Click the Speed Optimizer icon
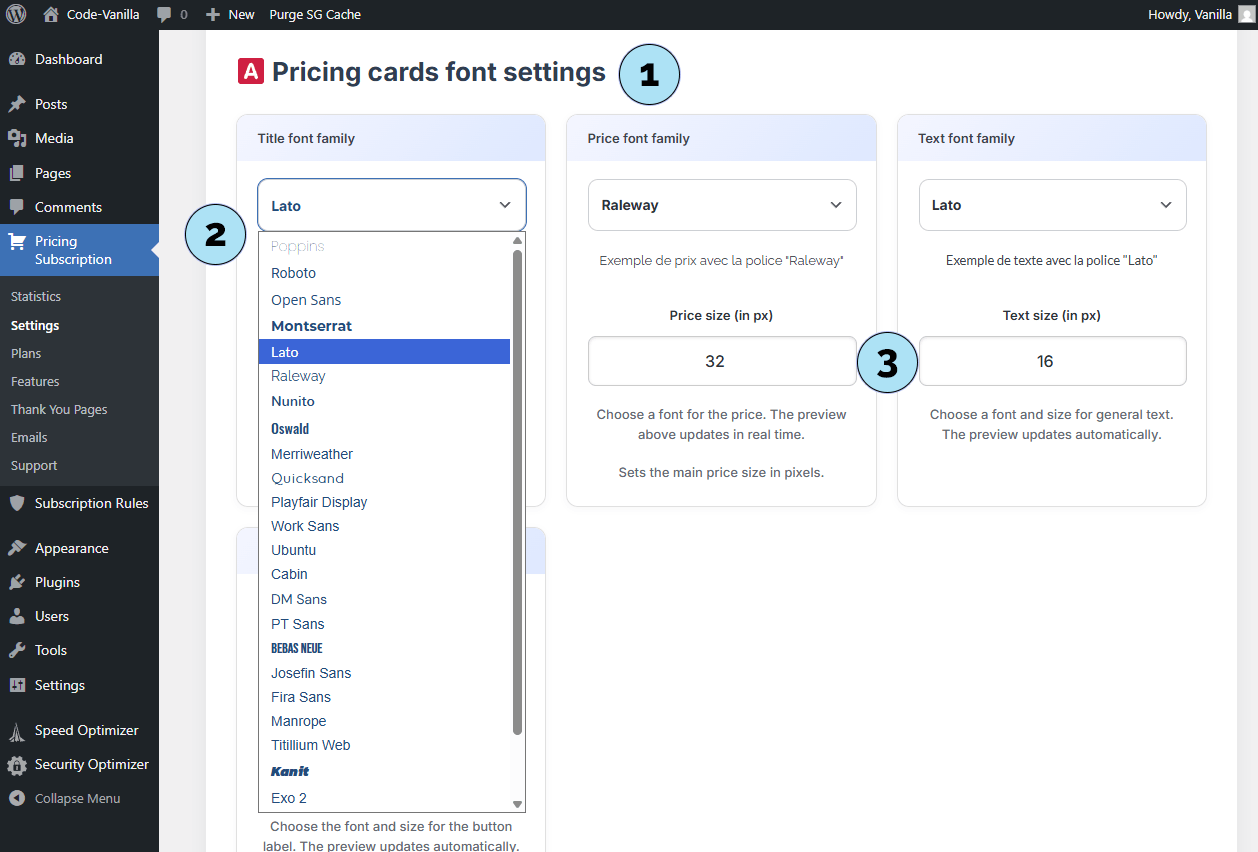This screenshot has width=1258, height=852. point(17,731)
